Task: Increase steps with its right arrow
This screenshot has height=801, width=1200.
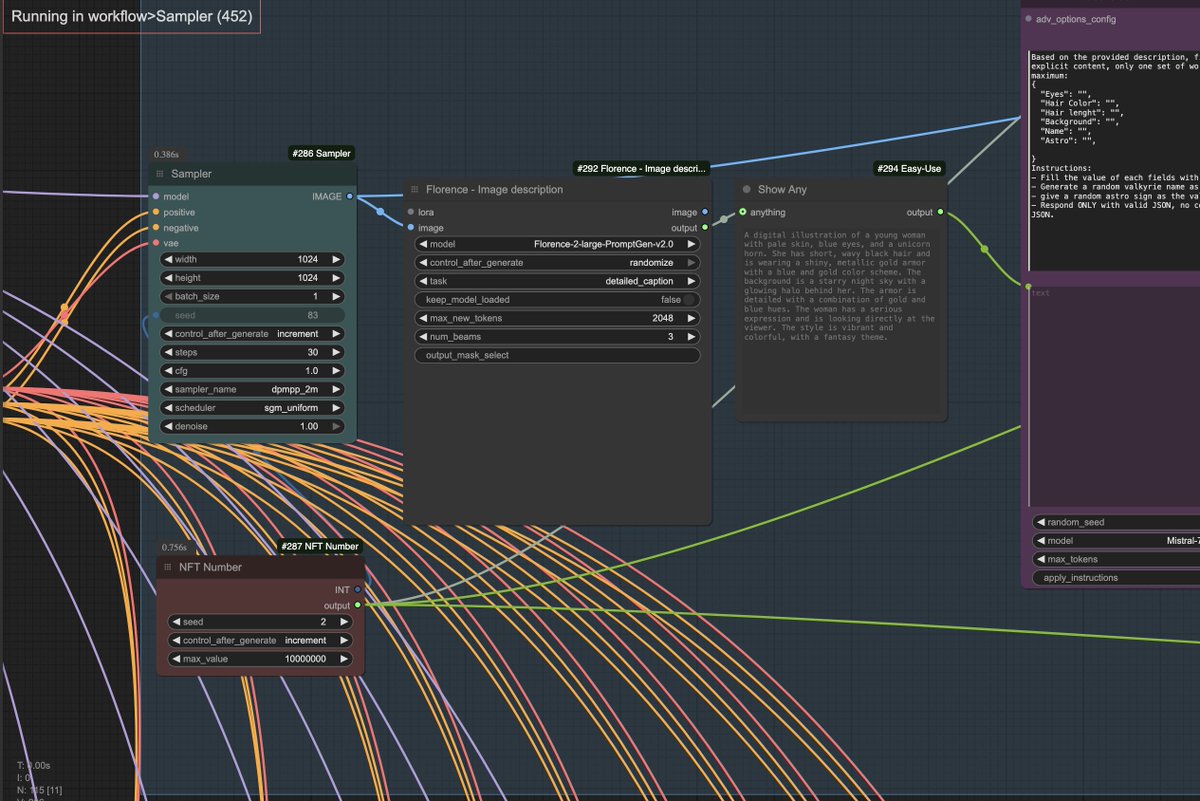Action: coord(336,352)
